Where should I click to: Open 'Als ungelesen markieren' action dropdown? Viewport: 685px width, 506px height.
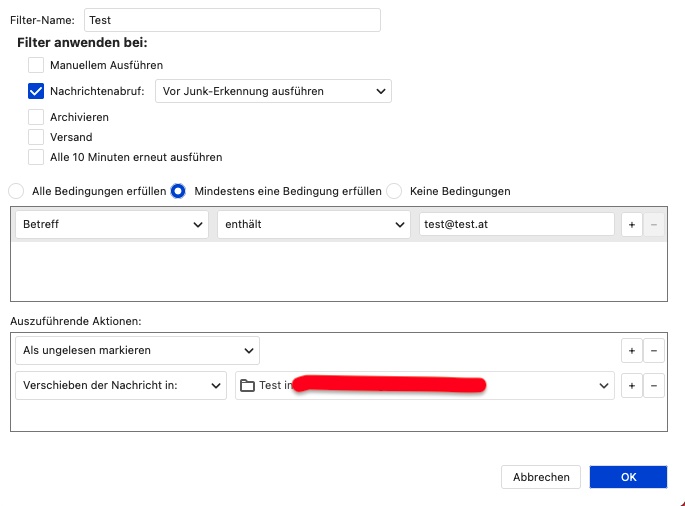click(137, 351)
